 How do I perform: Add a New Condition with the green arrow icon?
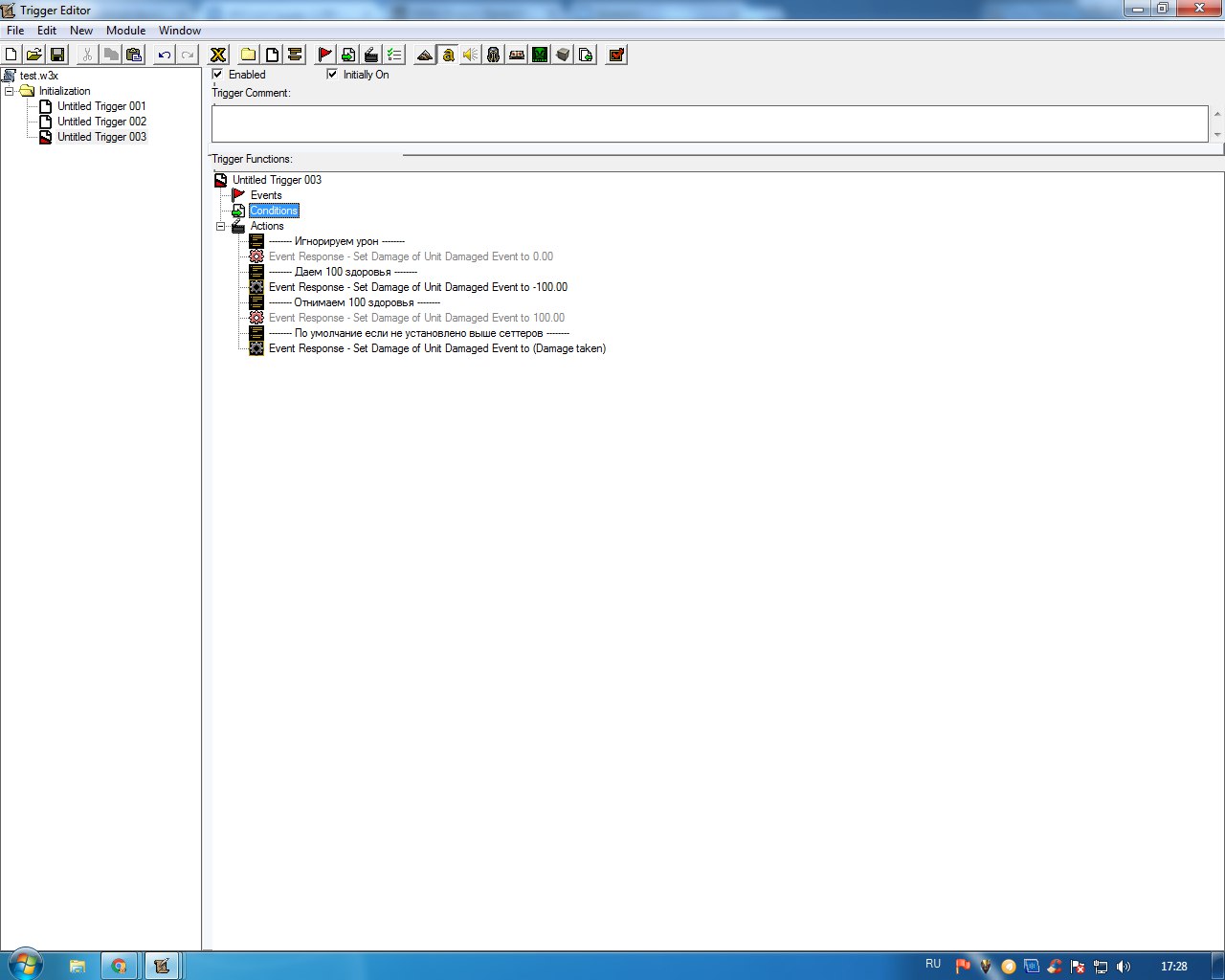point(348,55)
